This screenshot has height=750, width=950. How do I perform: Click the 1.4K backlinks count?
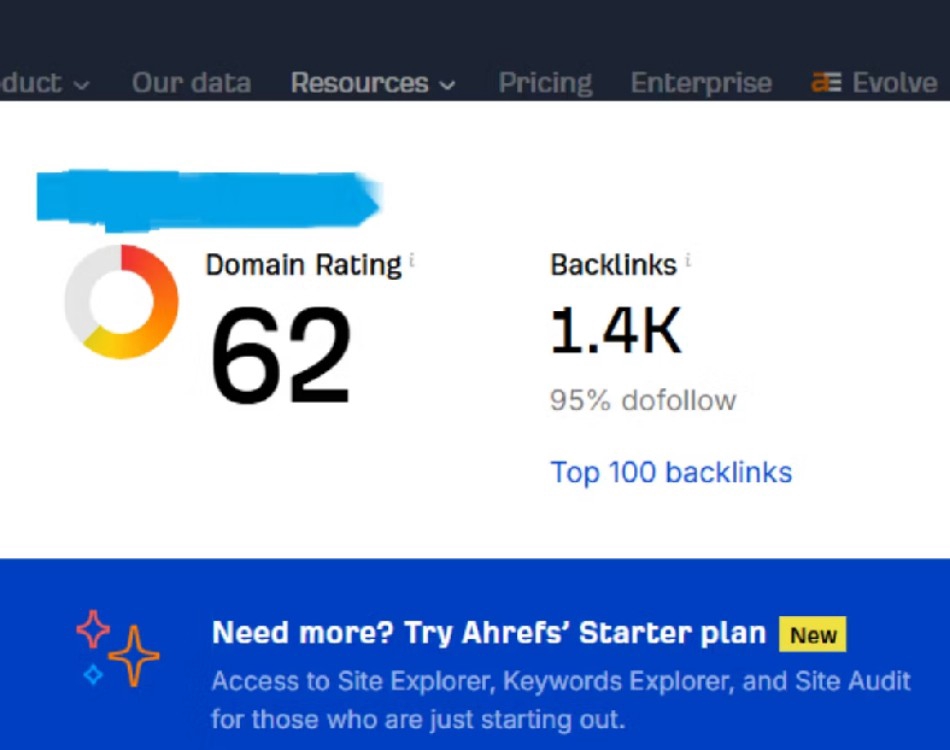tap(616, 331)
